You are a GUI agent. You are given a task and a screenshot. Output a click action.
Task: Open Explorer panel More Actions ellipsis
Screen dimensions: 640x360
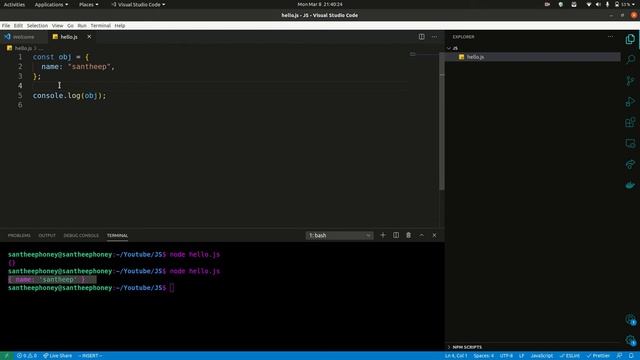pyautogui.click(x=610, y=37)
